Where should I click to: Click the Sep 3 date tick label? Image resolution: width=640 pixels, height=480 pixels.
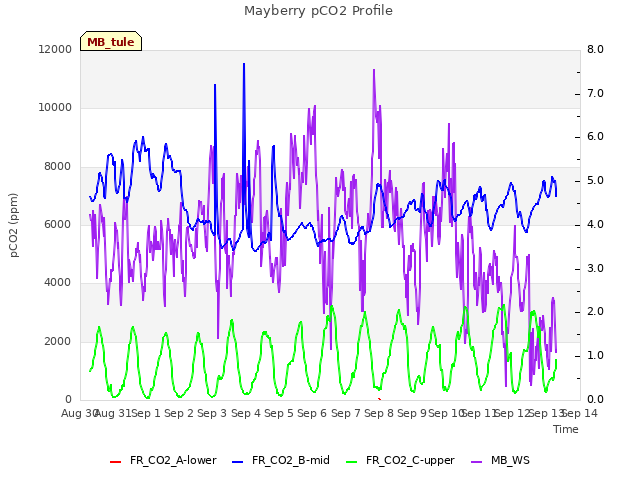point(212,413)
